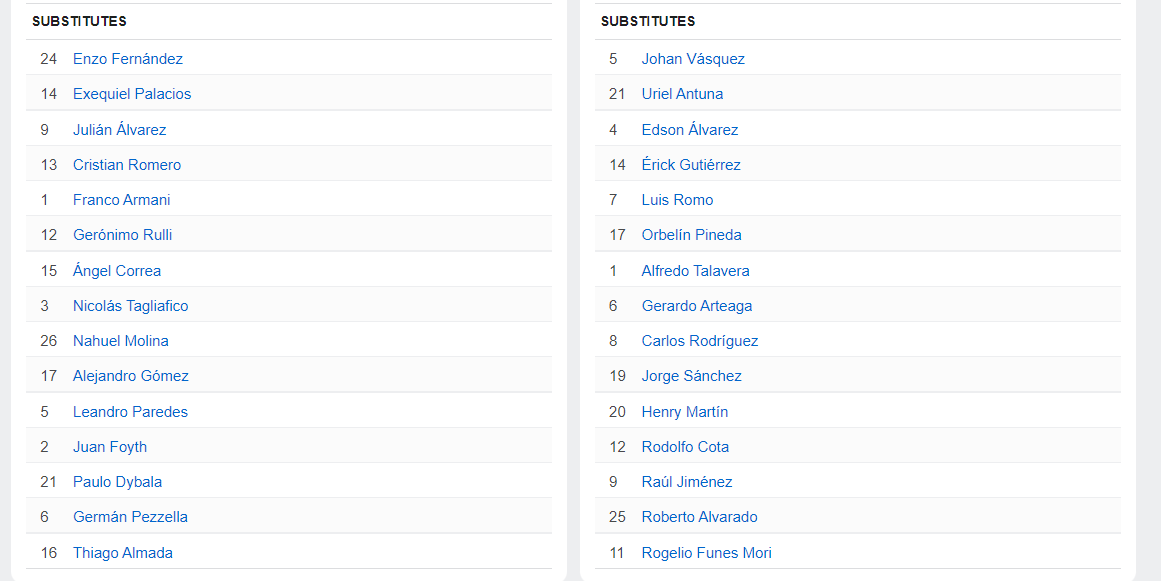Open Enzo Fernández player link

pos(127,58)
